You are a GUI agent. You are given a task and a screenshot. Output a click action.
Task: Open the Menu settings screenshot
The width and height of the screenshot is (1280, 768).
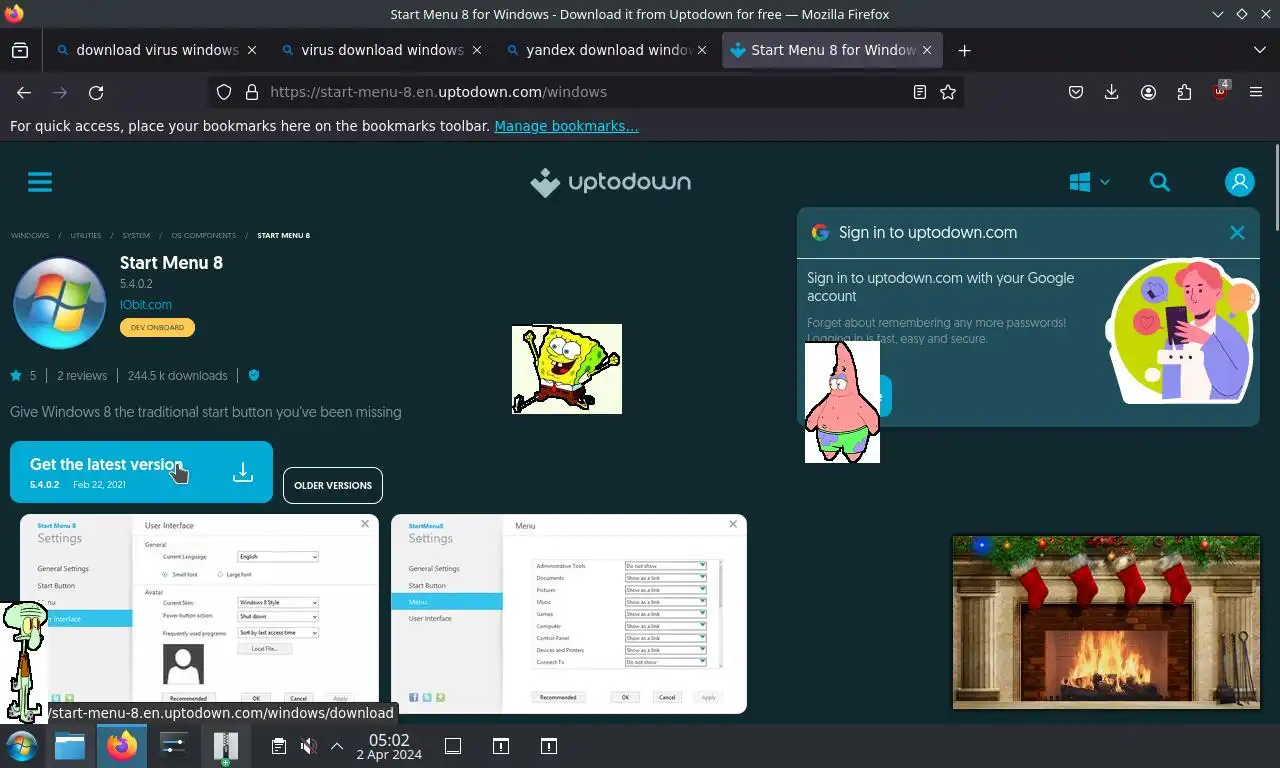coord(569,614)
